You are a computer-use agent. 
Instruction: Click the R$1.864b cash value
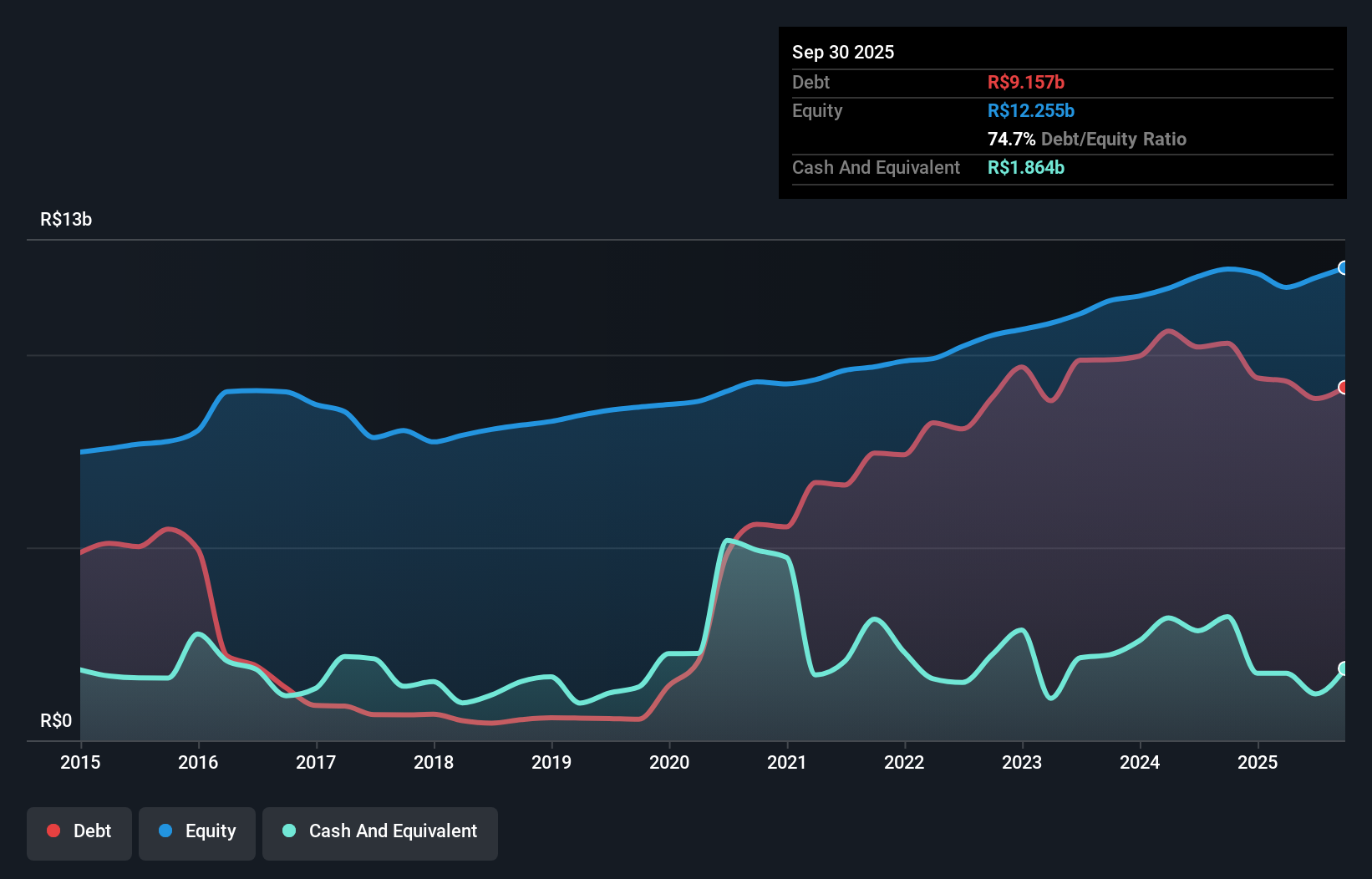(x=1026, y=167)
